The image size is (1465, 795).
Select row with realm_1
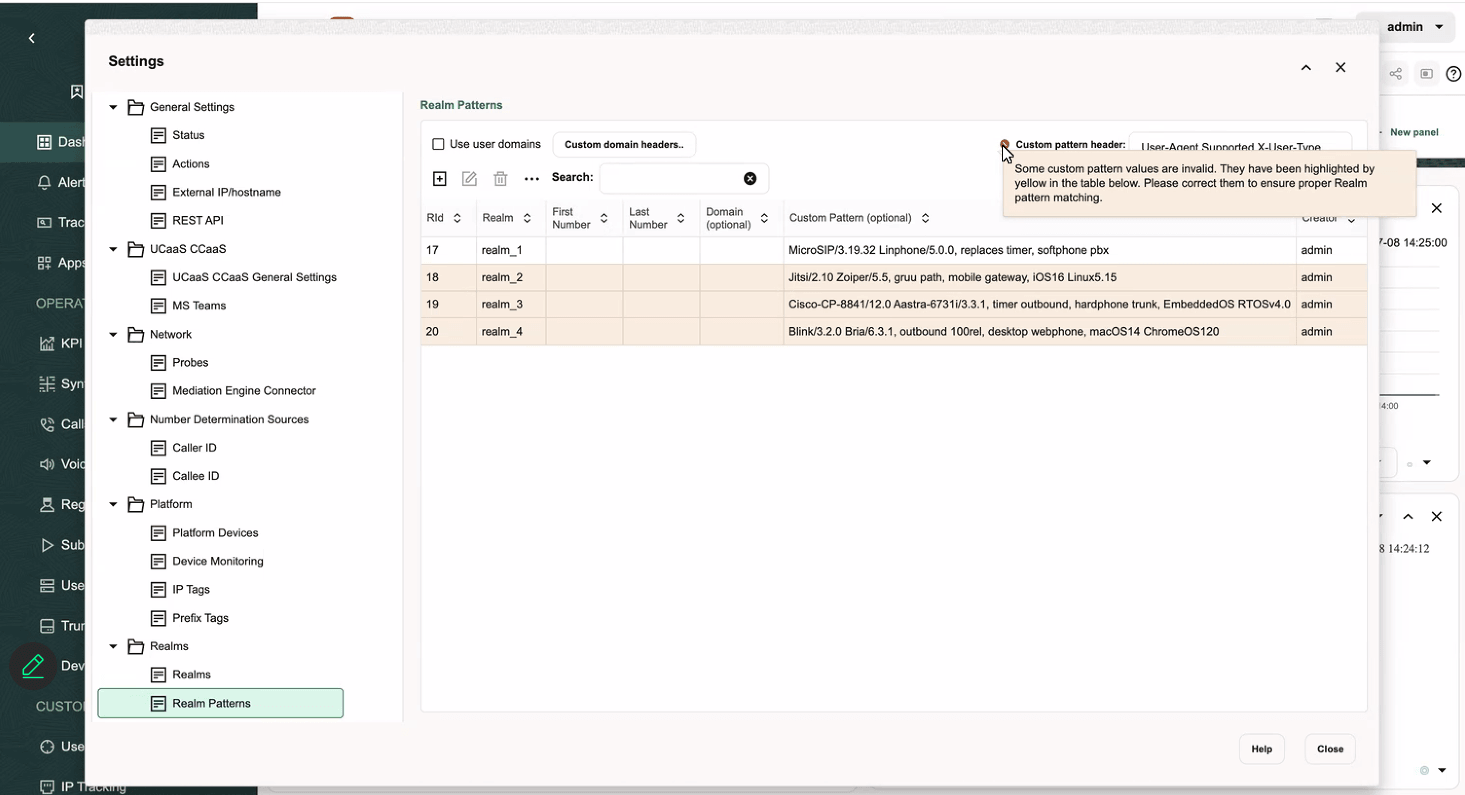(x=893, y=250)
